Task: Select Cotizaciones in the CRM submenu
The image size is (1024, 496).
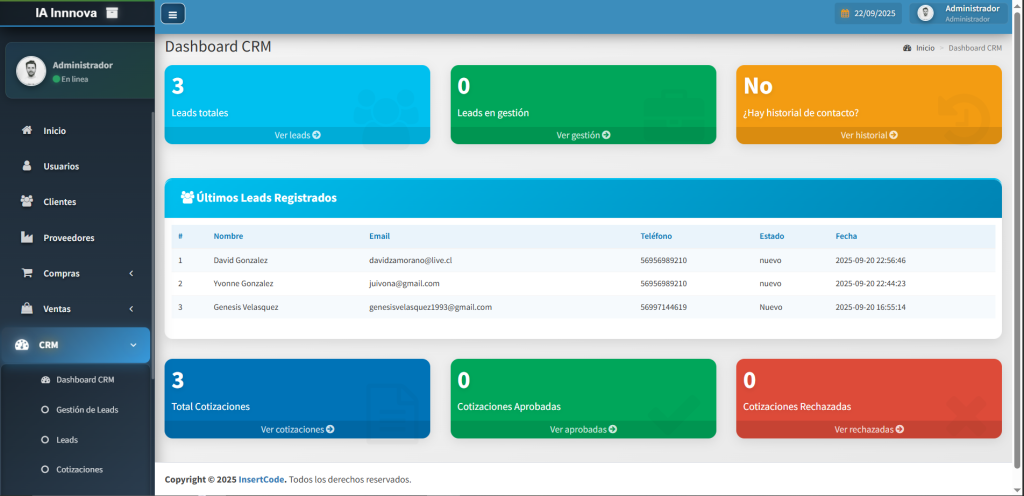Action: coord(79,469)
